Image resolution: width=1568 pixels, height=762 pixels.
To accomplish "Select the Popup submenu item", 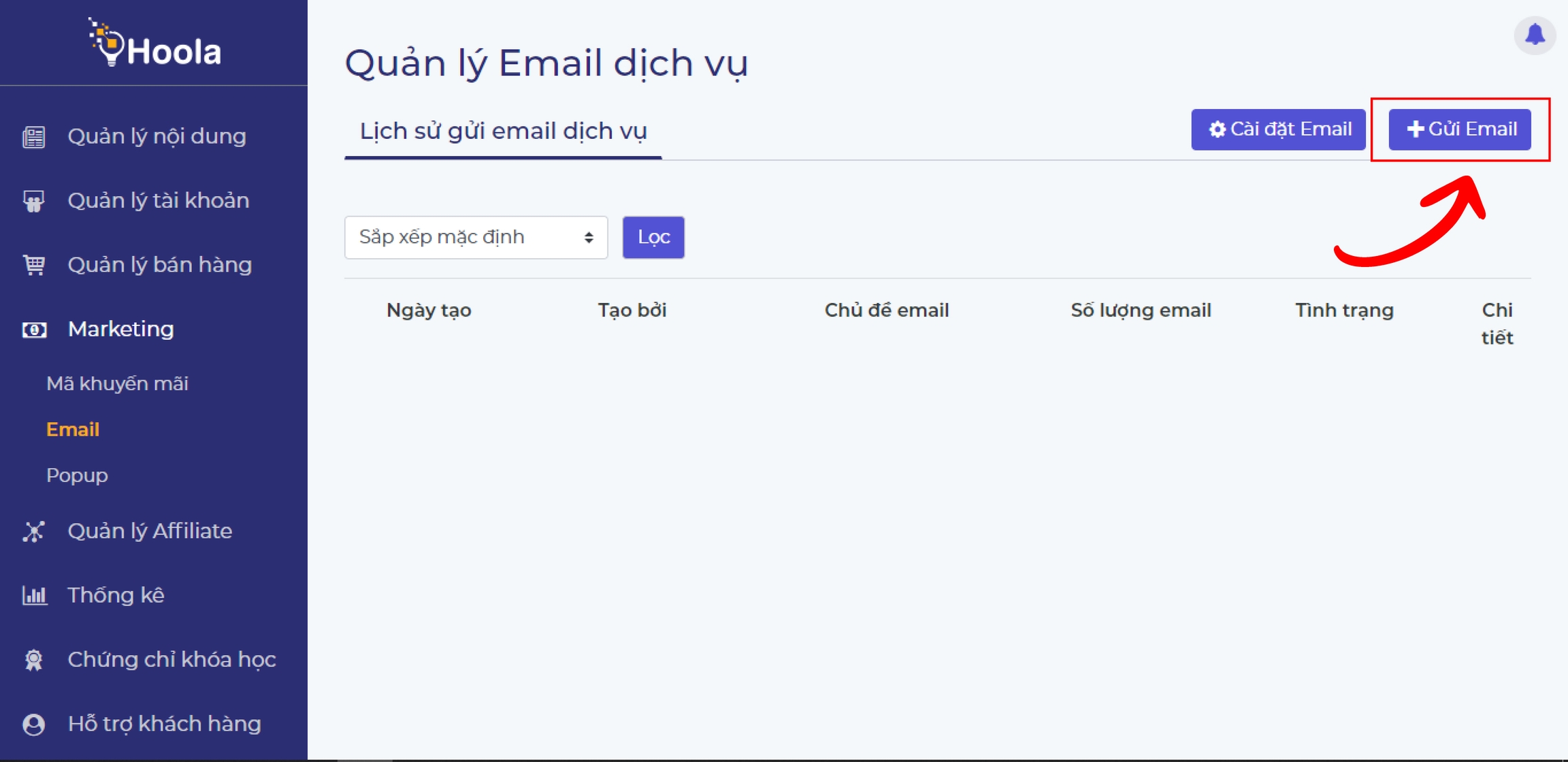I will click(77, 475).
